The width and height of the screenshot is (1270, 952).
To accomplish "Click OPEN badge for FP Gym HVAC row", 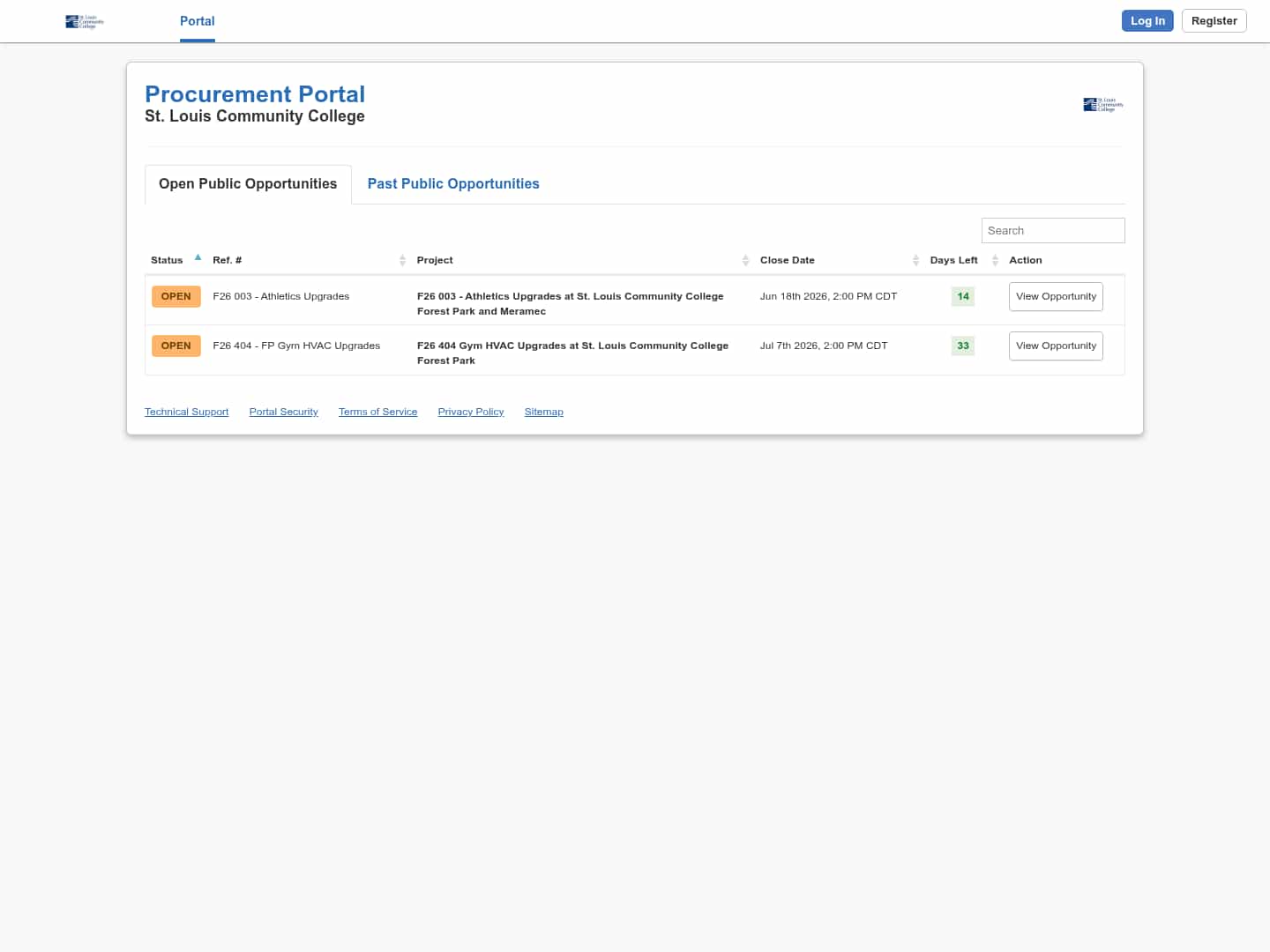I will click(176, 346).
